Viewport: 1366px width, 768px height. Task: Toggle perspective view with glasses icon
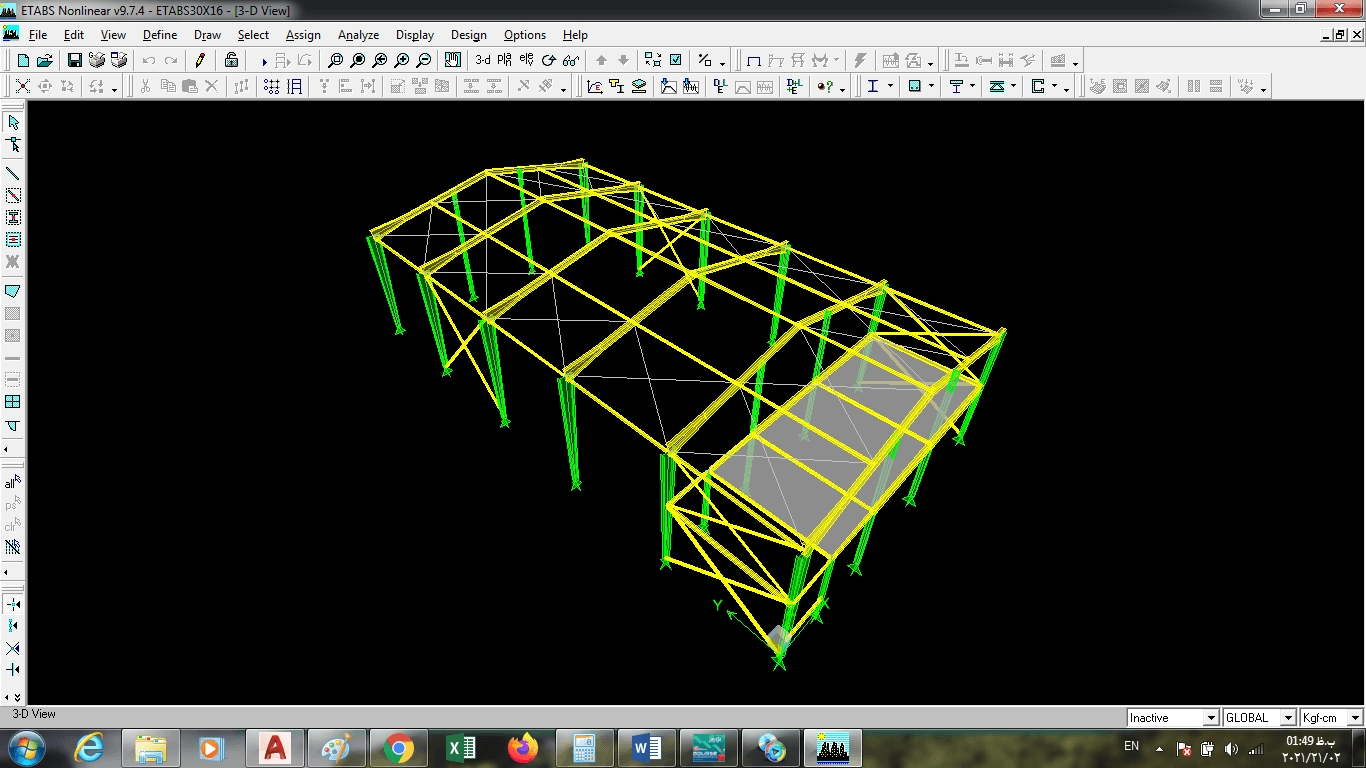pyautogui.click(x=571, y=60)
